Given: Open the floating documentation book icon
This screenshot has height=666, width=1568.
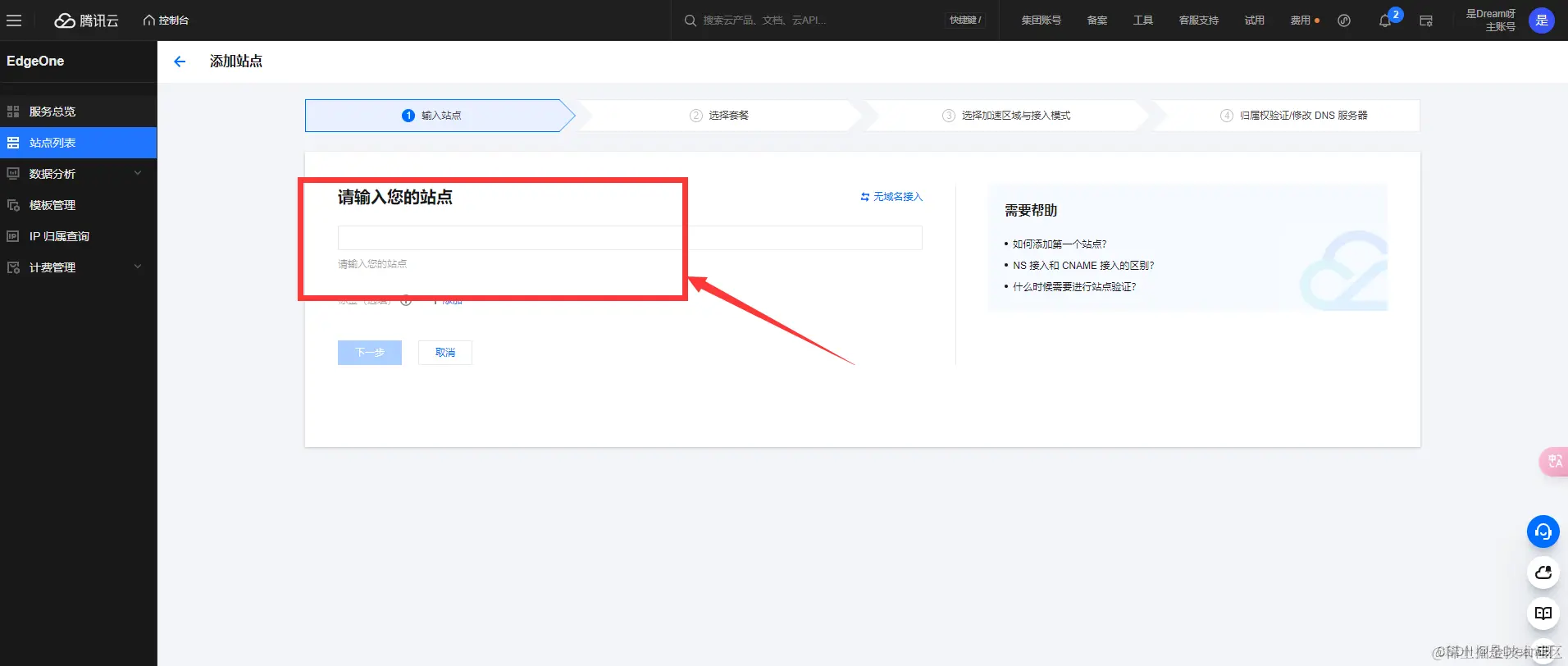Looking at the screenshot, I should 1543,614.
